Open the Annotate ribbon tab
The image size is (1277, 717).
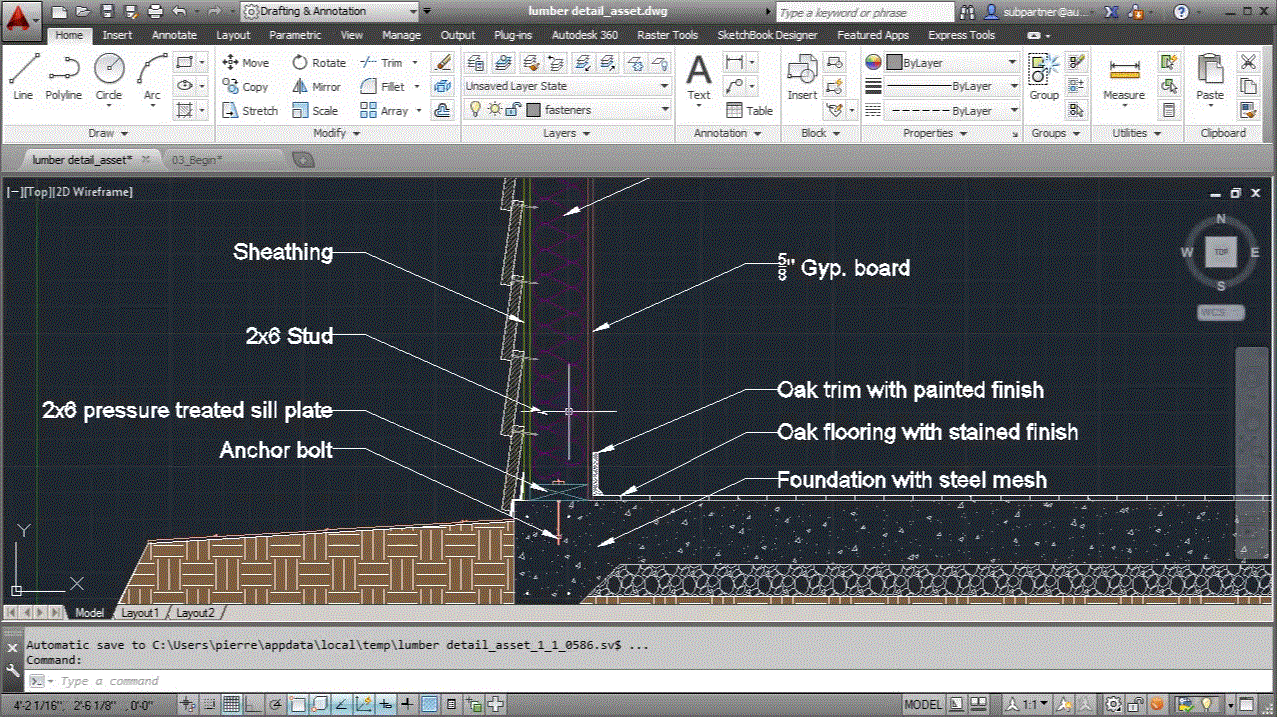(x=174, y=35)
